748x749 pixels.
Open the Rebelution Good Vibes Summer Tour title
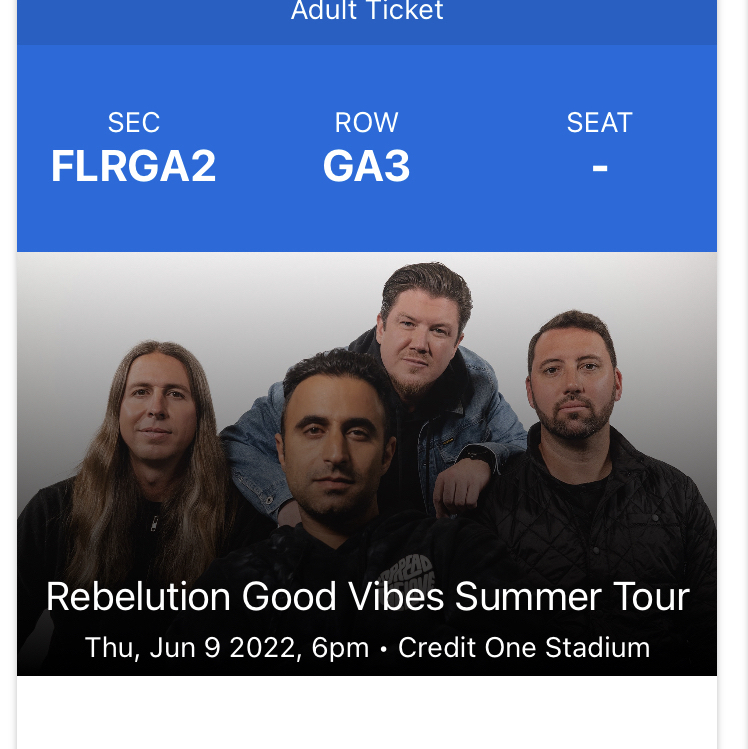coord(368,597)
